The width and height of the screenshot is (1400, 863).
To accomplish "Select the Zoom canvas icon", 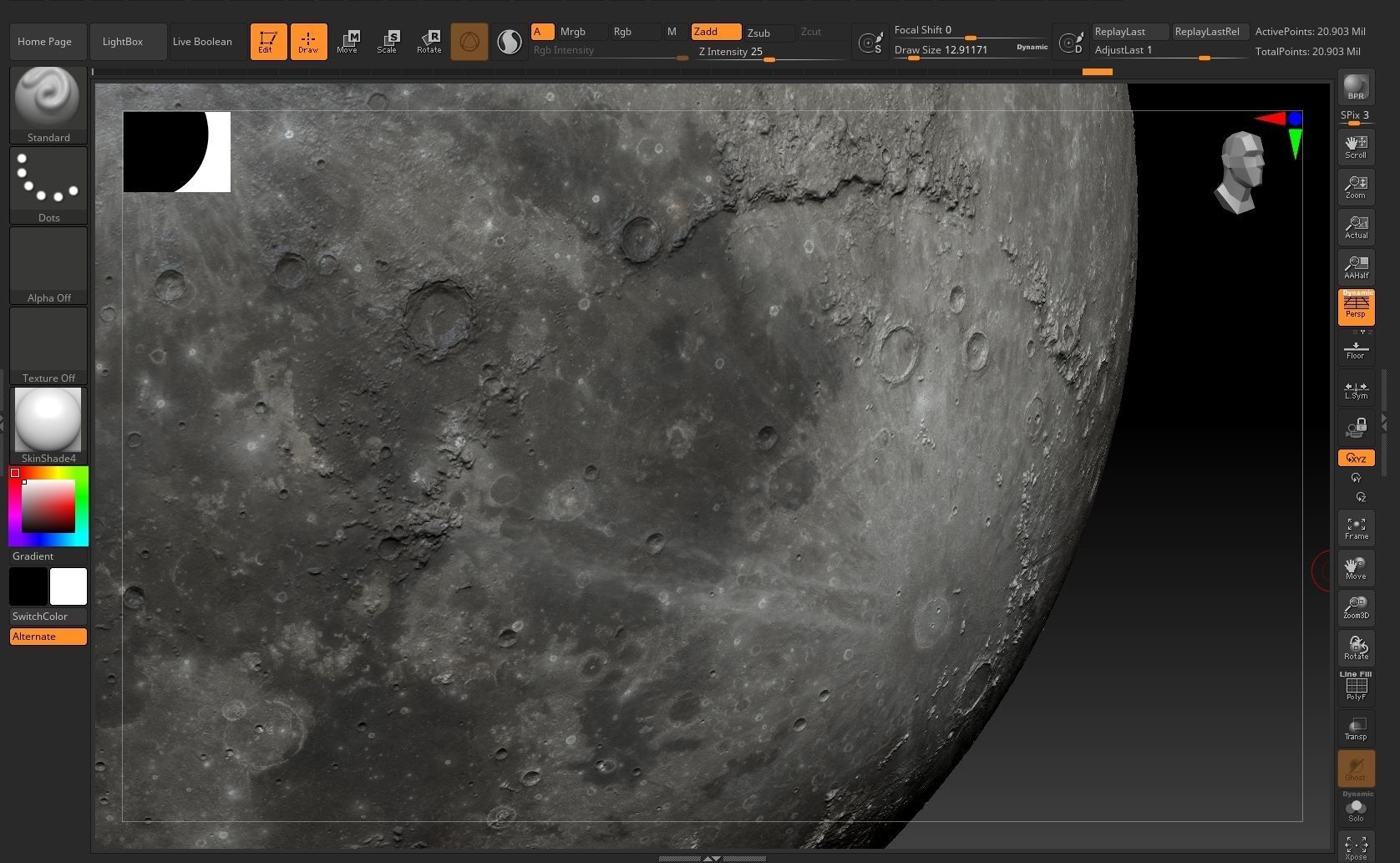I will pyautogui.click(x=1356, y=186).
